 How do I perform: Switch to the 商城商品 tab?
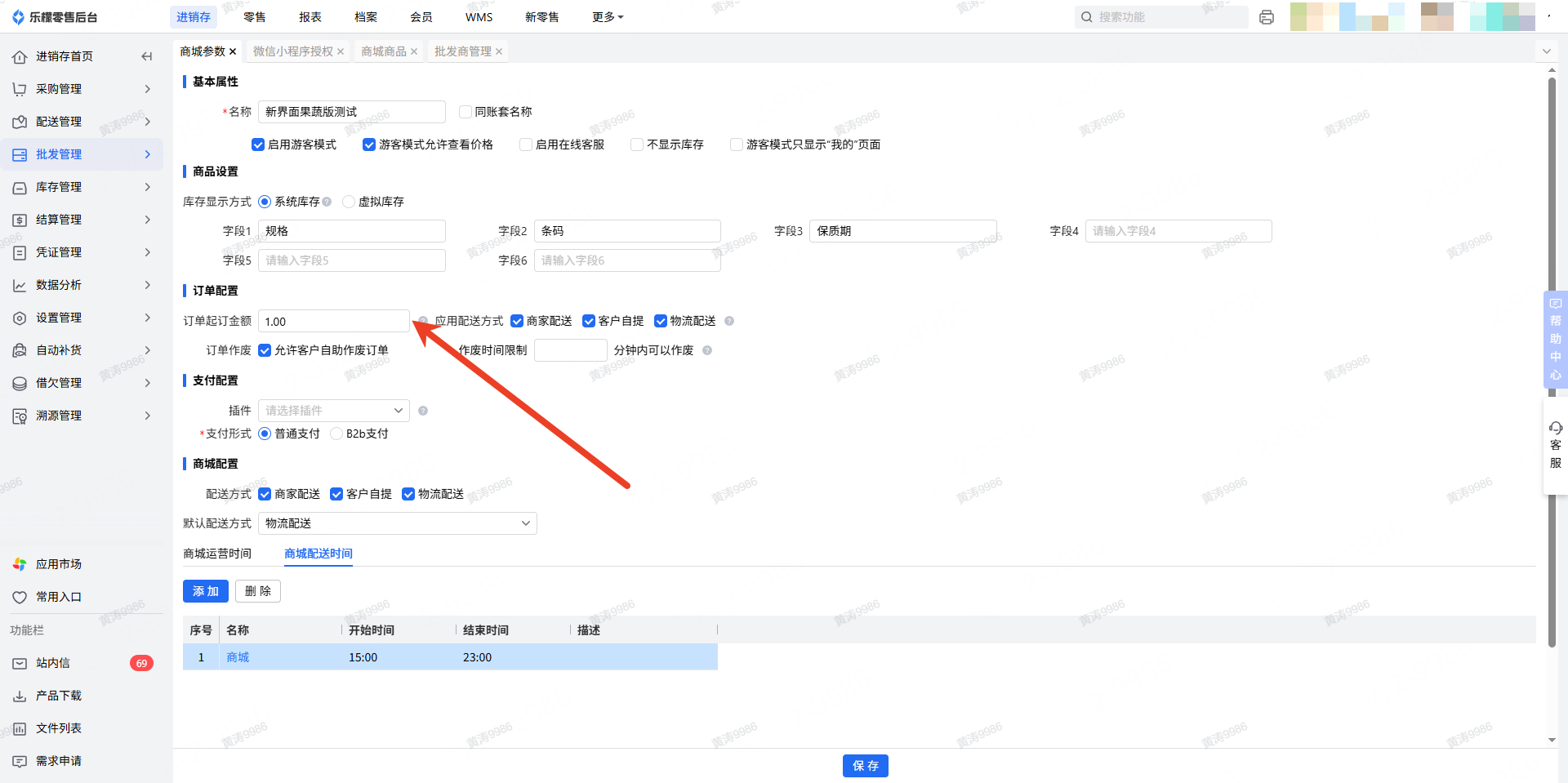click(384, 51)
